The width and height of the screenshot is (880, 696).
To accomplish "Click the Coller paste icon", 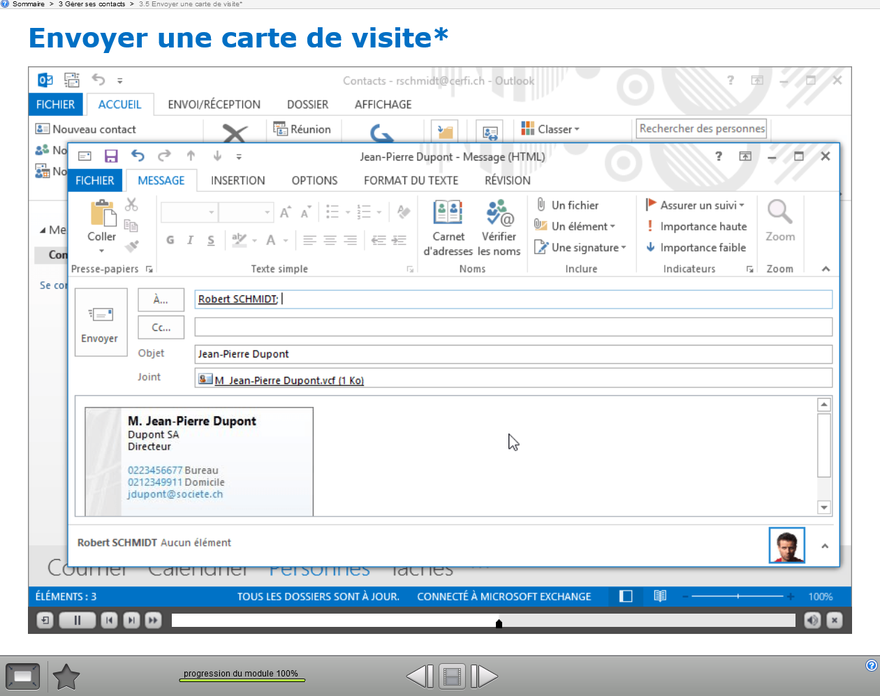I will pos(102,221).
